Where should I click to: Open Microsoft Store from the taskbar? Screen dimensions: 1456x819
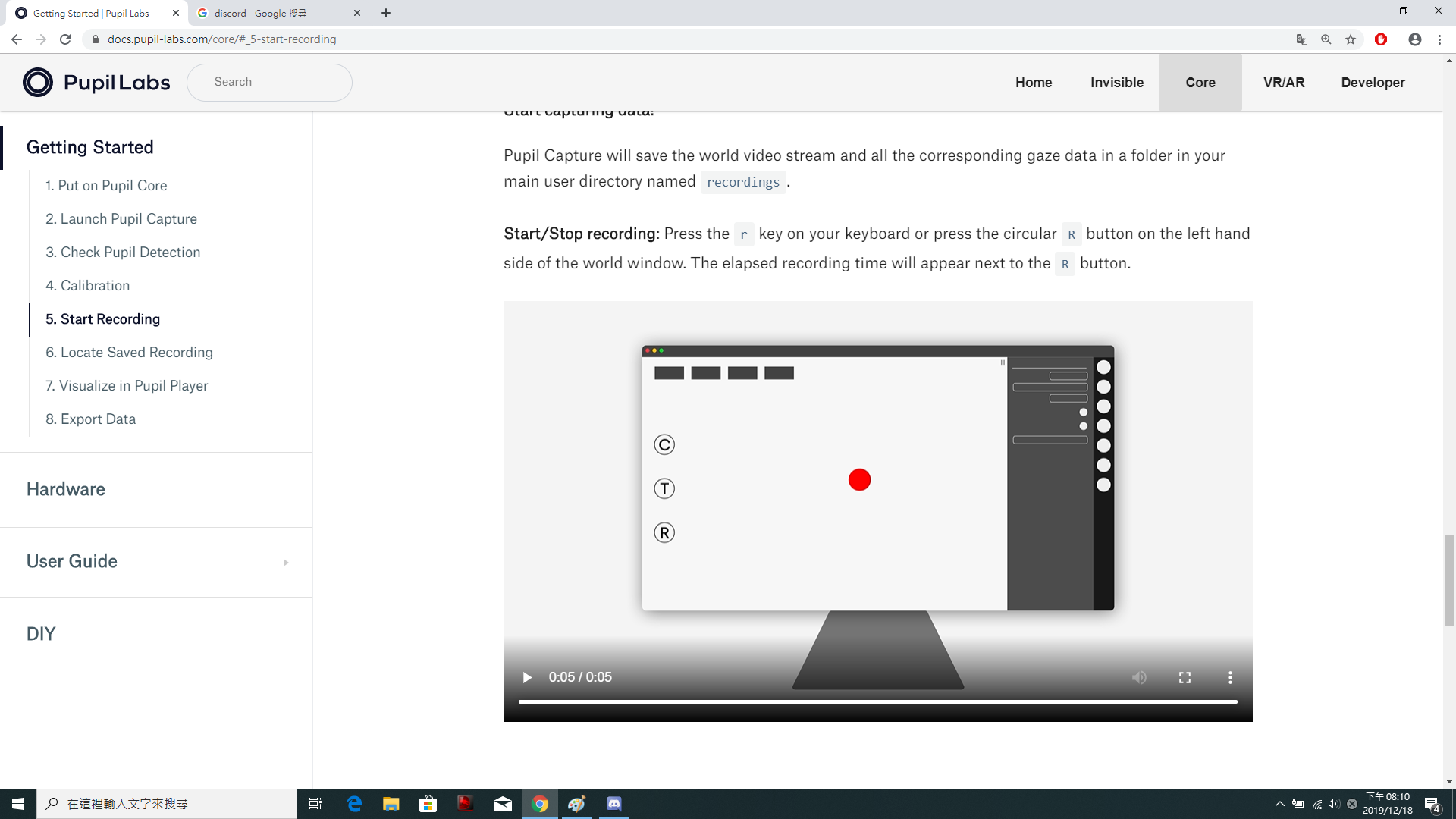pos(428,804)
